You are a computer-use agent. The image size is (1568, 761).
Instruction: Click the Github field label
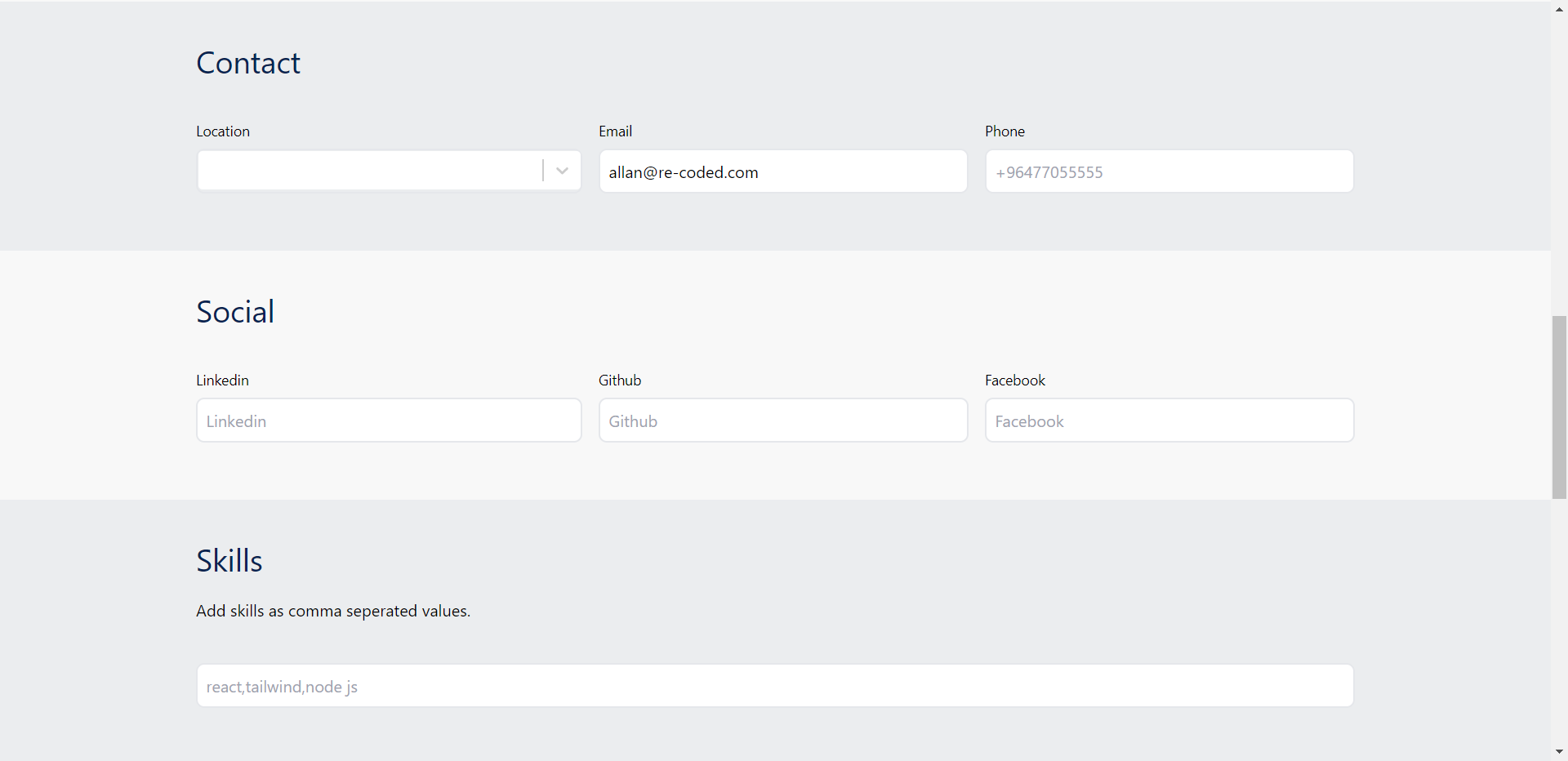(x=620, y=380)
